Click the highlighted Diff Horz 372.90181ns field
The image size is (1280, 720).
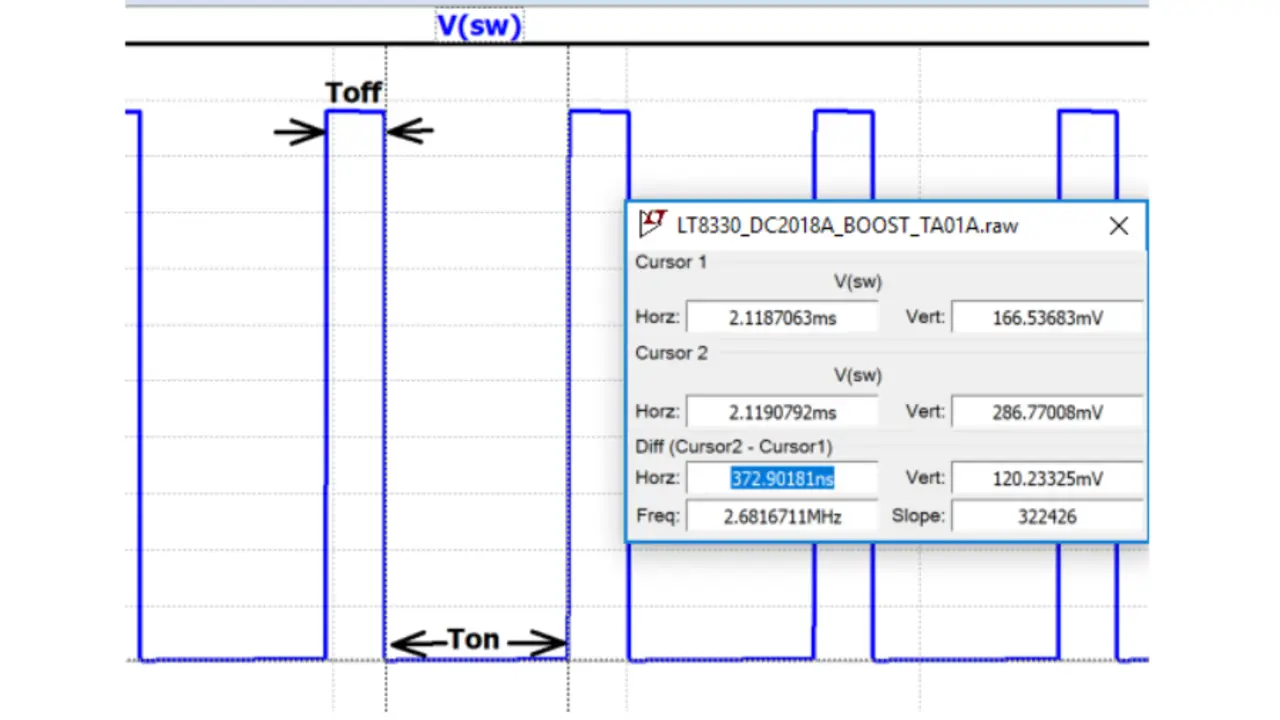click(x=782, y=479)
